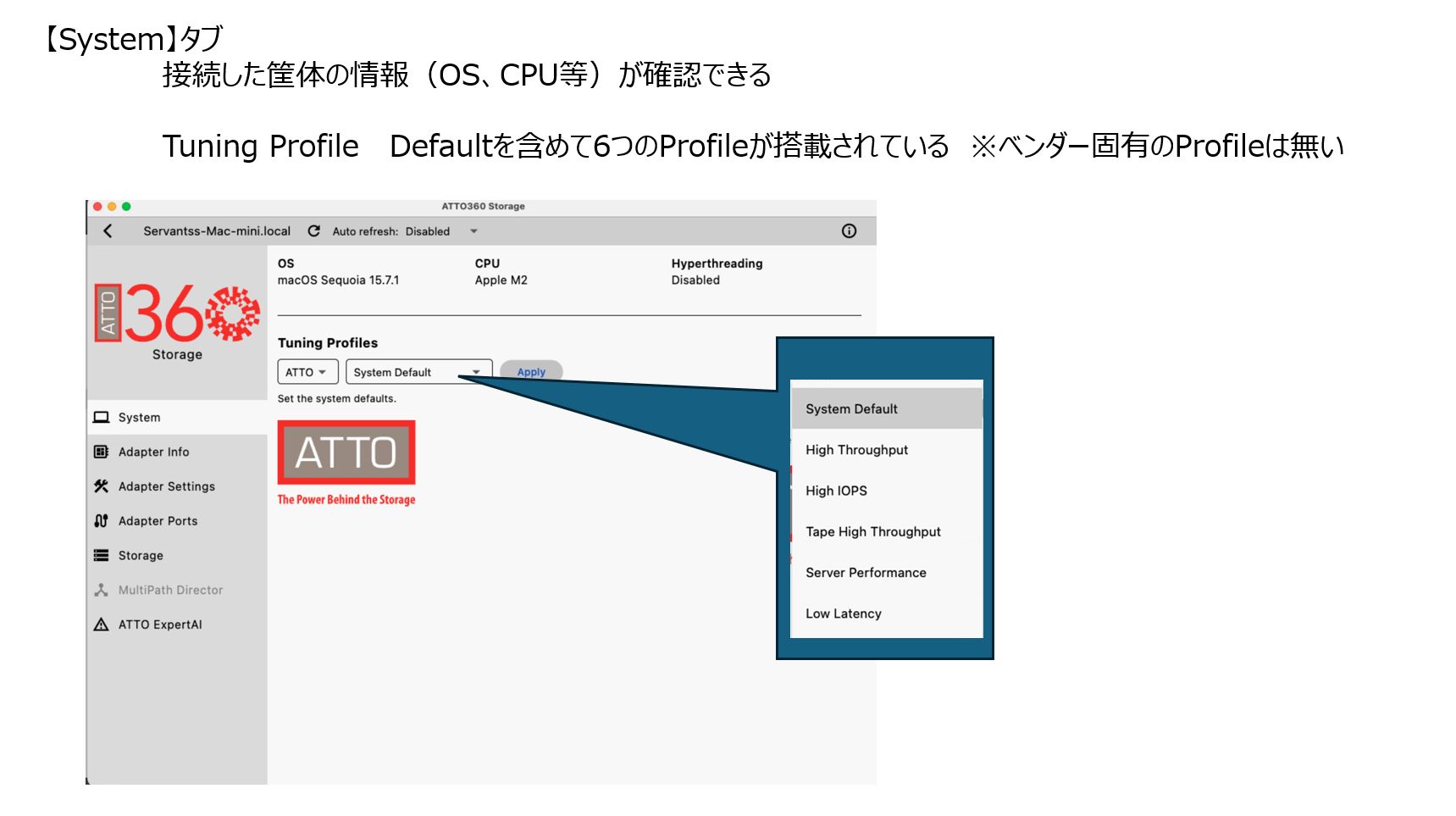1456x816 pixels.
Task: Open the ATTO vendor dropdown
Action: coord(307,372)
